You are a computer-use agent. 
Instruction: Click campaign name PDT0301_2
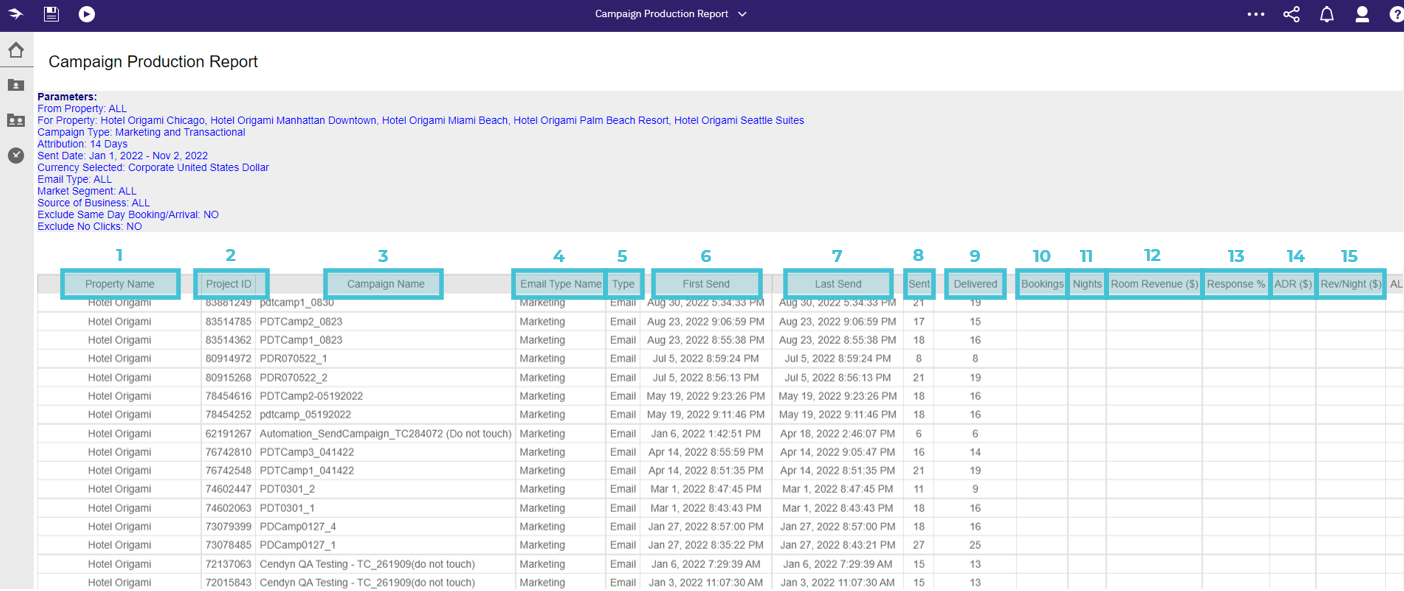287,489
